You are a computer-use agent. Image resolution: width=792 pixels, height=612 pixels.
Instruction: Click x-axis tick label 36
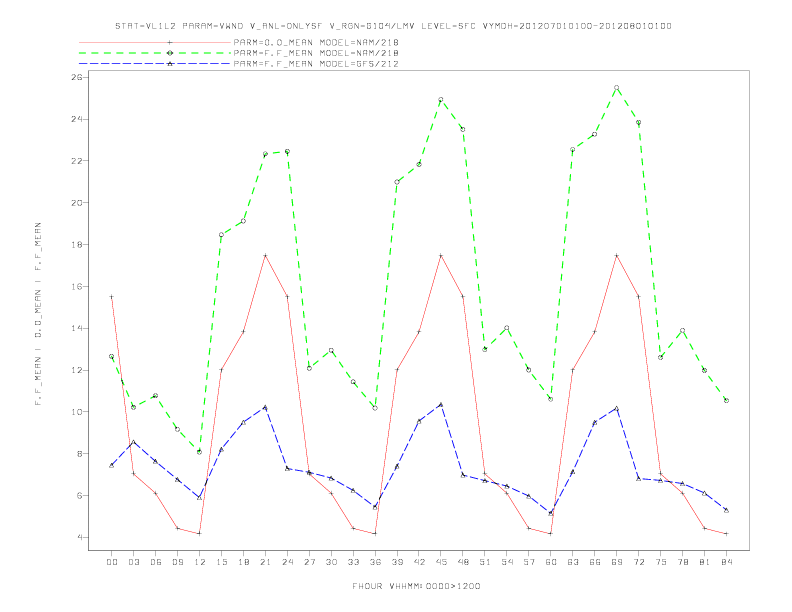click(375, 562)
